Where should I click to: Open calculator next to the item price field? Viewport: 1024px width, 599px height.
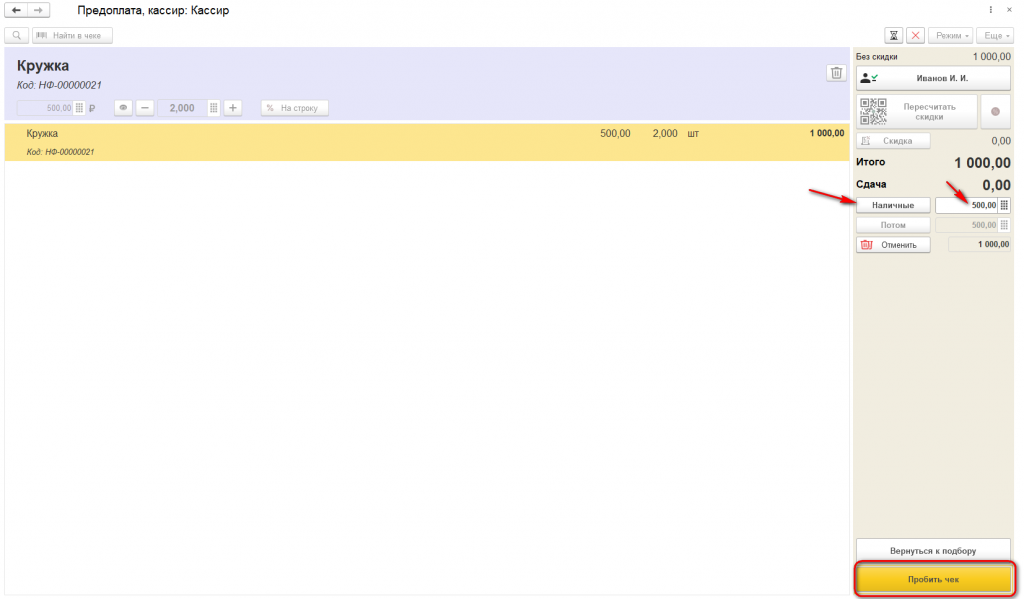coord(79,108)
